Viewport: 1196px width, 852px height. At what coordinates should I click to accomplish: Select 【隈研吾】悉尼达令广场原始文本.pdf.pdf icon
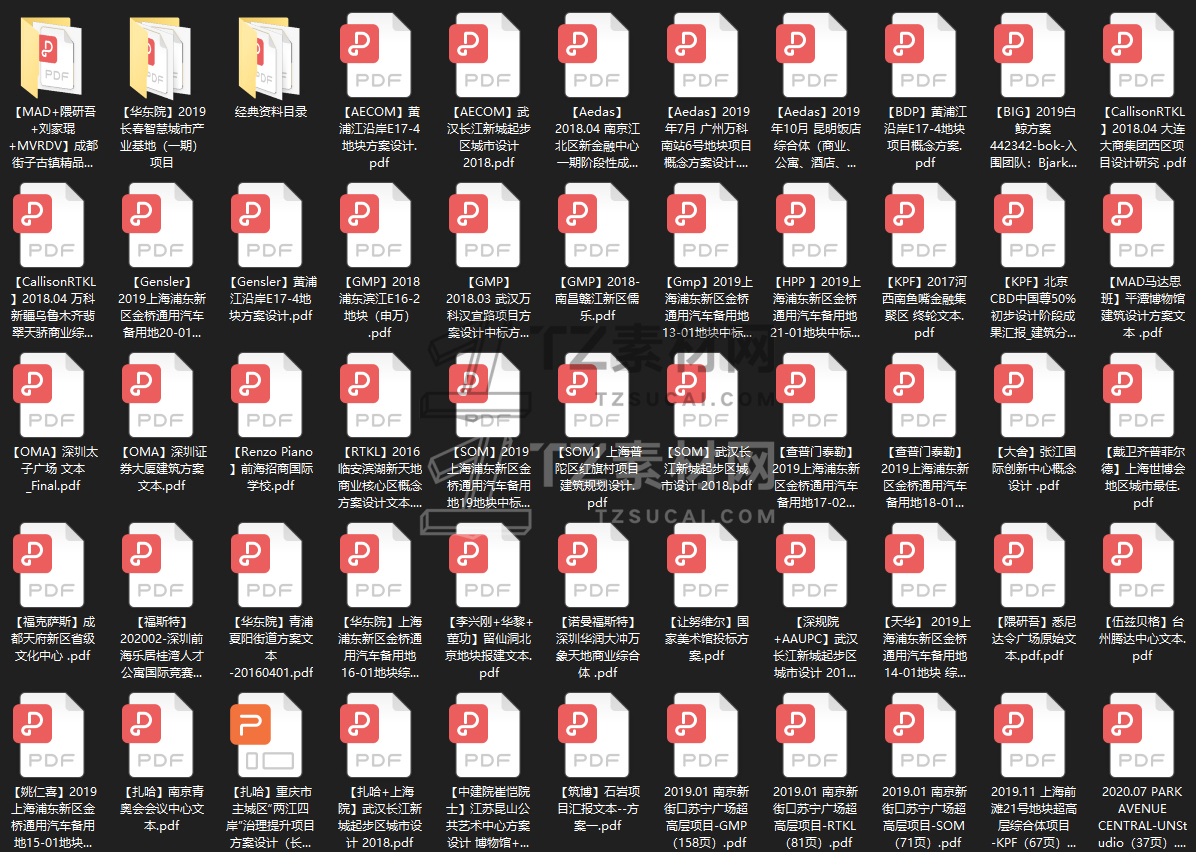pos(1030,566)
